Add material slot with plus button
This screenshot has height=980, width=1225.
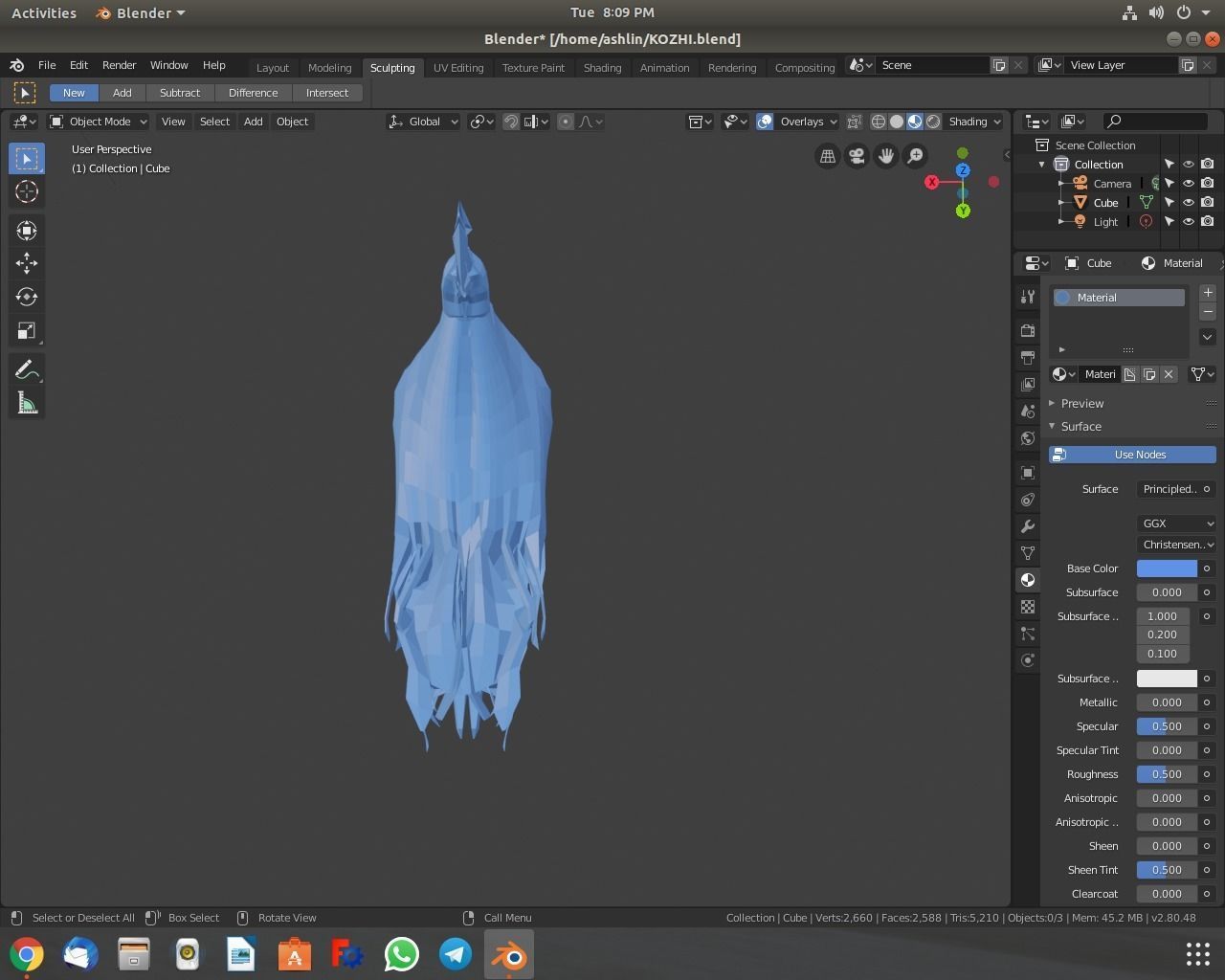coord(1208,292)
